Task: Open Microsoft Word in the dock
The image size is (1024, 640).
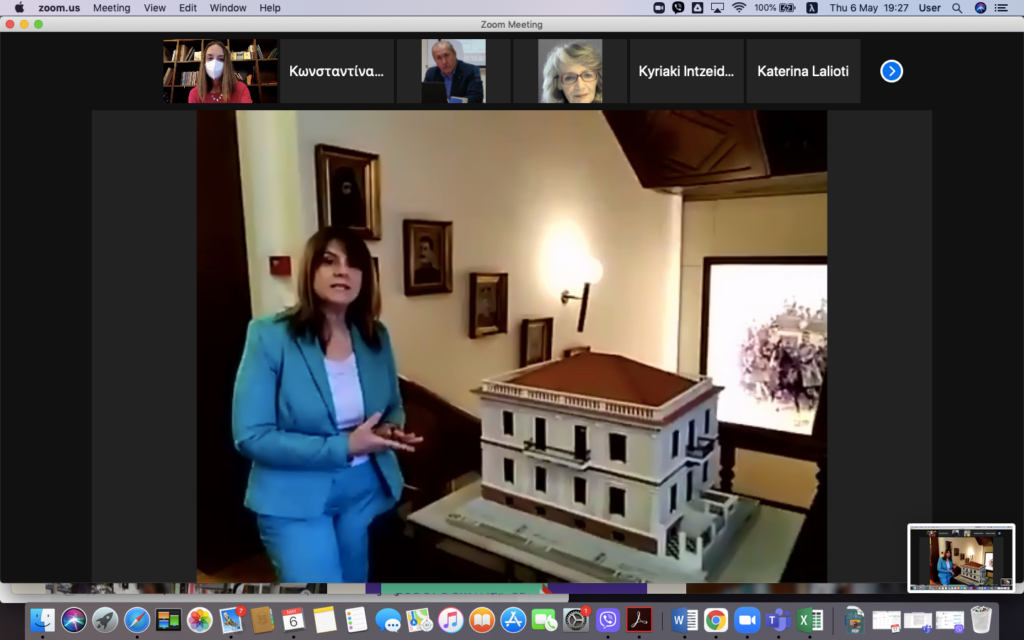Action: click(685, 620)
